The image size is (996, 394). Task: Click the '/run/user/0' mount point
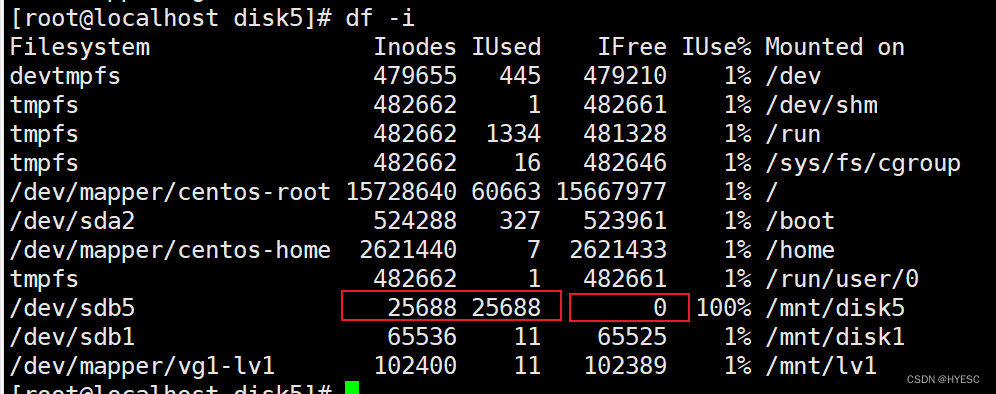pos(842,279)
